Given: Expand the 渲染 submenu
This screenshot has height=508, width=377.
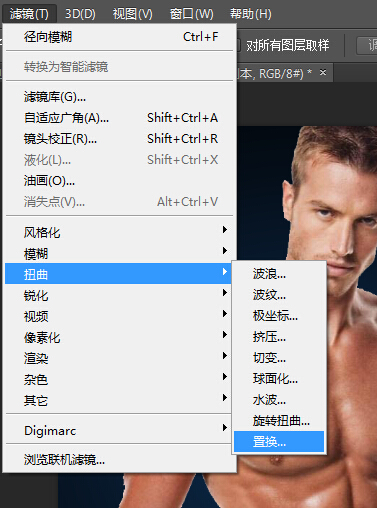Looking at the screenshot, I should (119, 358).
